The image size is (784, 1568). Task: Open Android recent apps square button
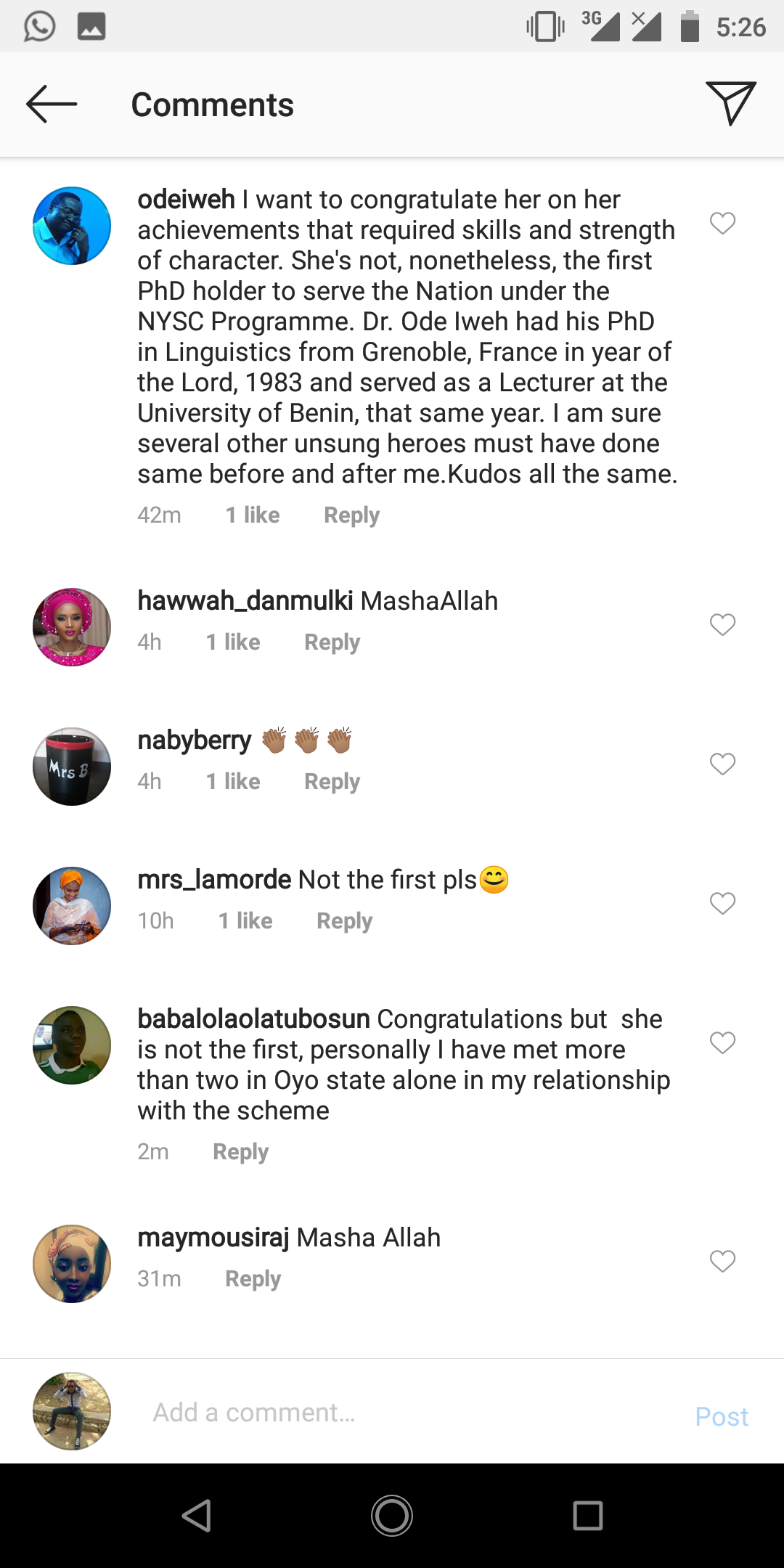point(587,1516)
